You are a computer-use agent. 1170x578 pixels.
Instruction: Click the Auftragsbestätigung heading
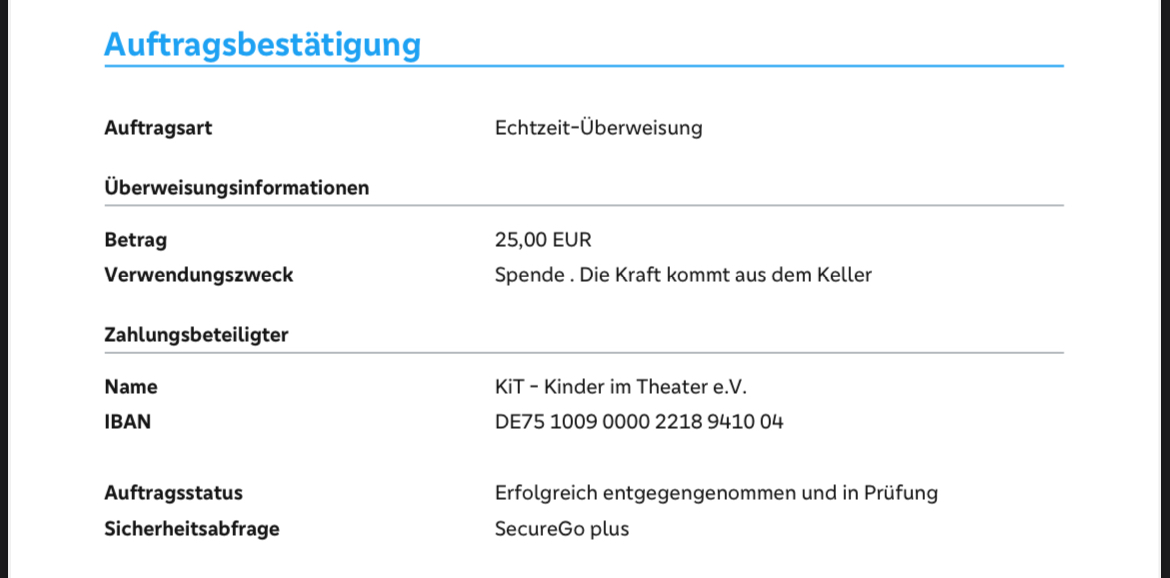pyautogui.click(x=262, y=45)
